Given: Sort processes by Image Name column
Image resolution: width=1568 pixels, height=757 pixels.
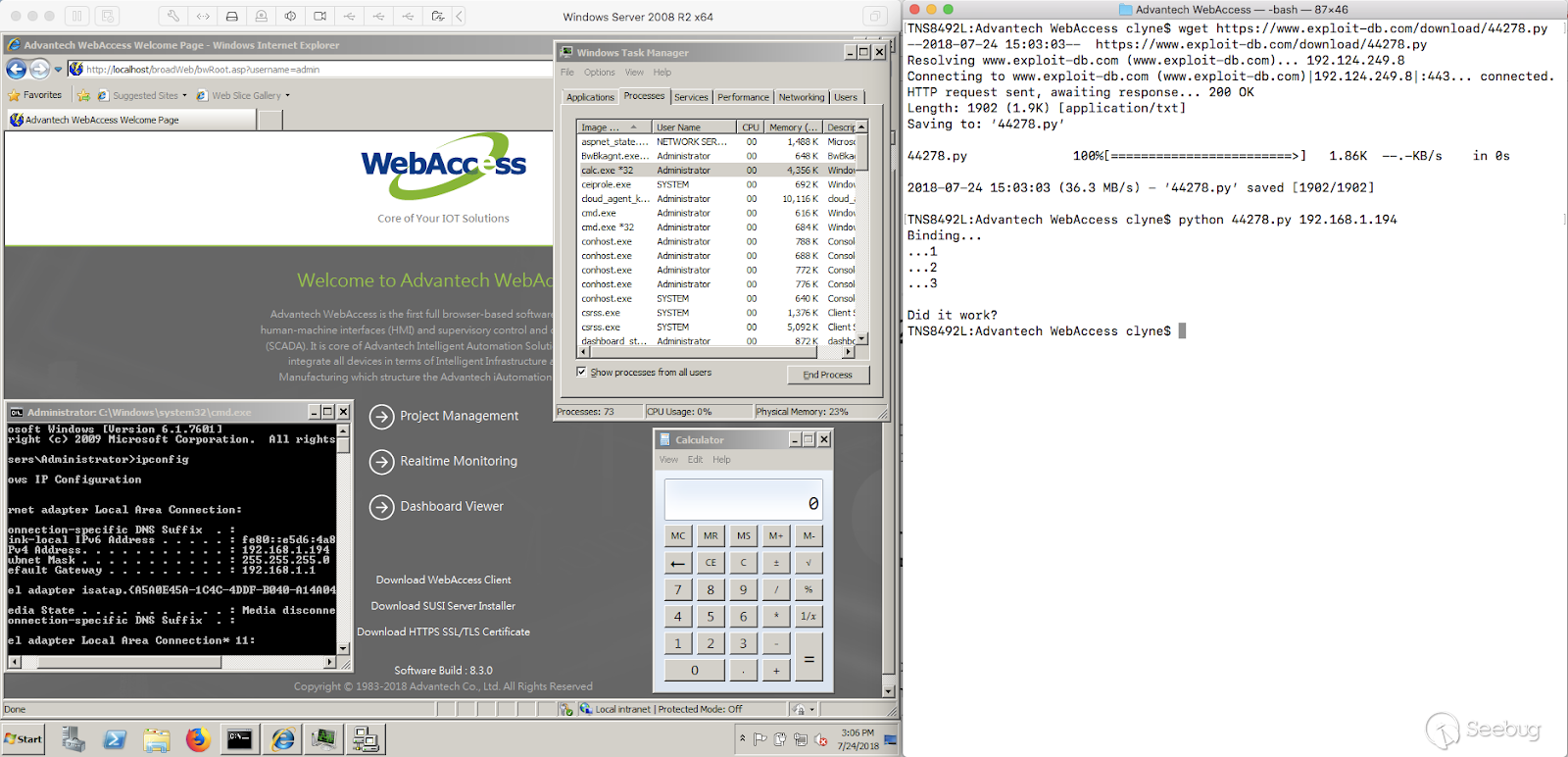Looking at the screenshot, I should coord(614,127).
